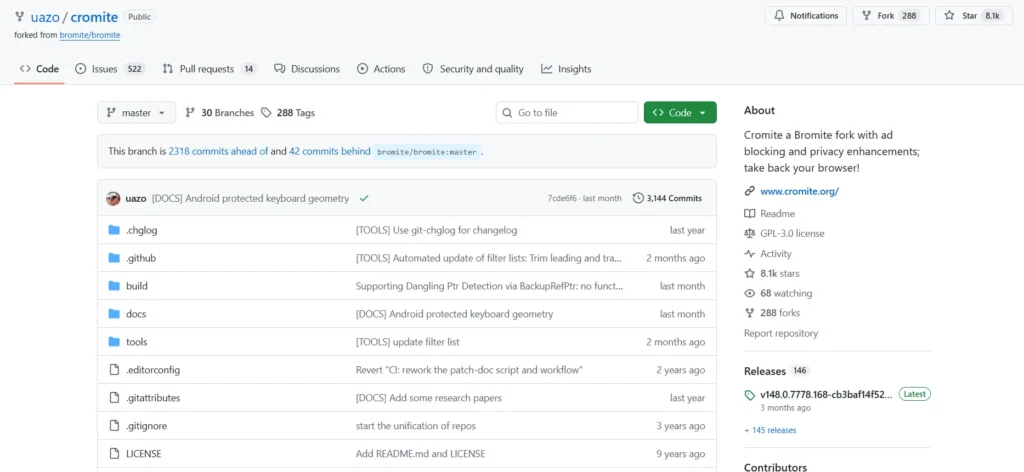This screenshot has height=472, width=1024.
Task: Open uazo owner profile link
Action: 44,16
